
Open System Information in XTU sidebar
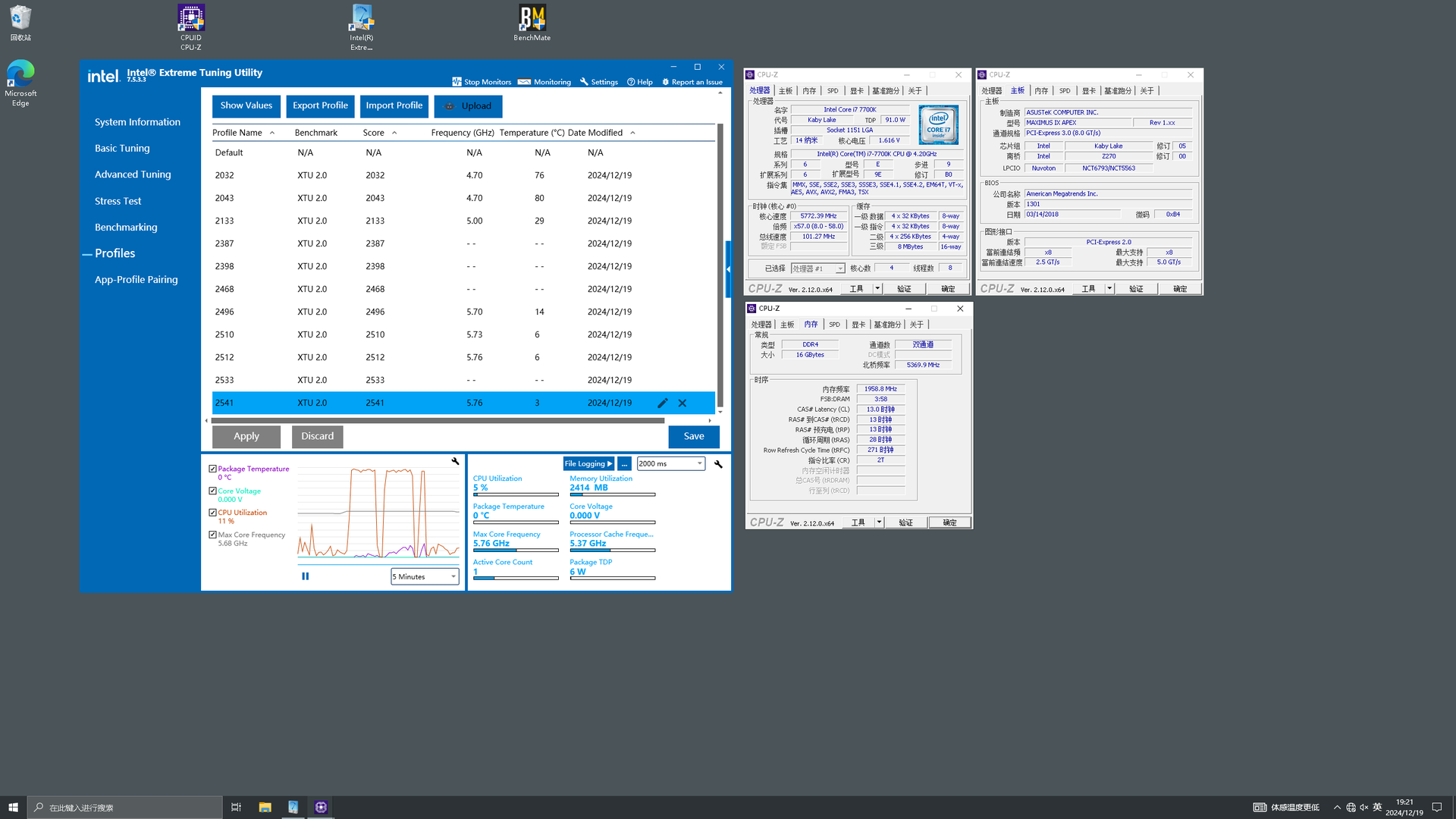tap(137, 122)
